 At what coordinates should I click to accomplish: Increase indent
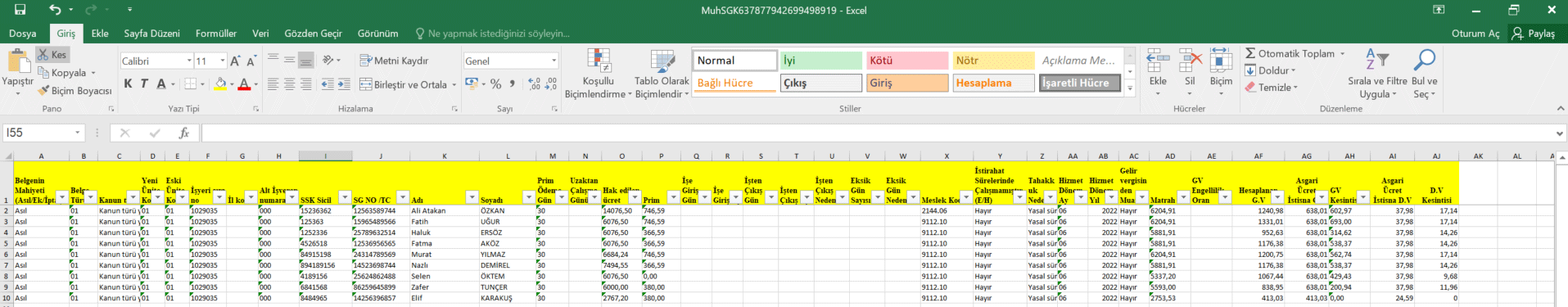[x=344, y=84]
